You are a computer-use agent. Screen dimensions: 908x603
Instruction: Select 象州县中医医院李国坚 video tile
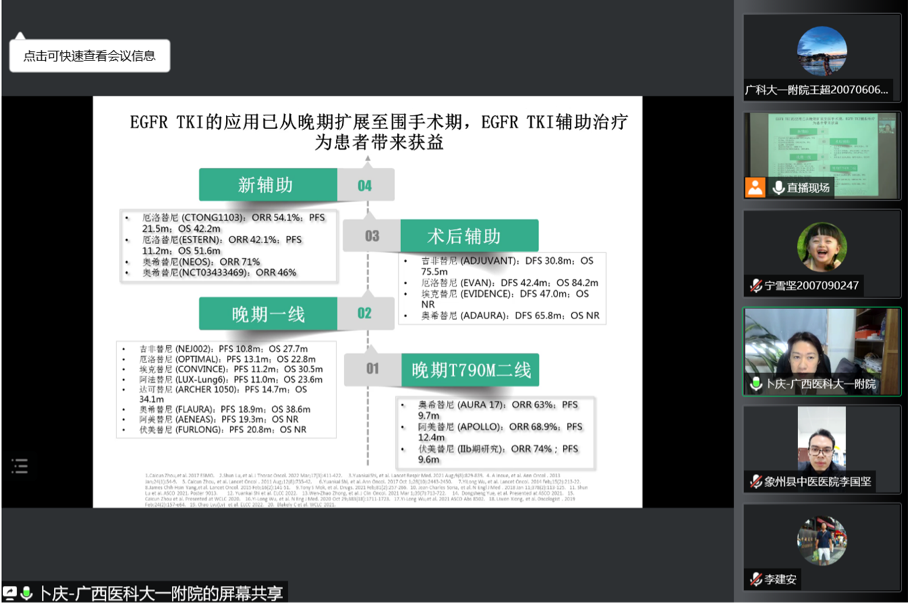pyautogui.click(x=821, y=440)
